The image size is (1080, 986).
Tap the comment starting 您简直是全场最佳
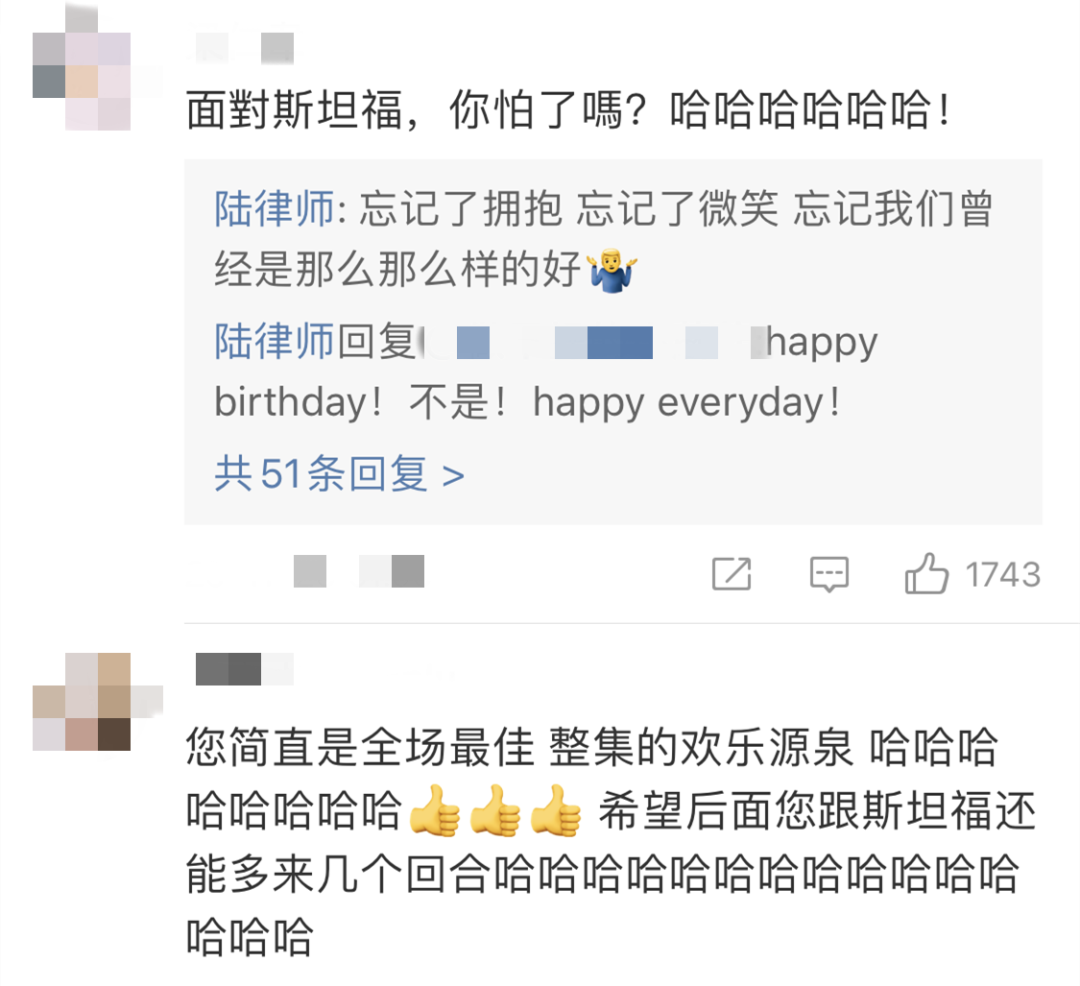(x=611, y=841)
